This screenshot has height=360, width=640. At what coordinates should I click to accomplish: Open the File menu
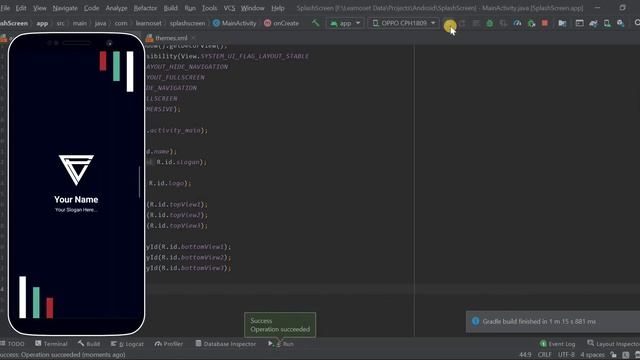tap(5, 8)
